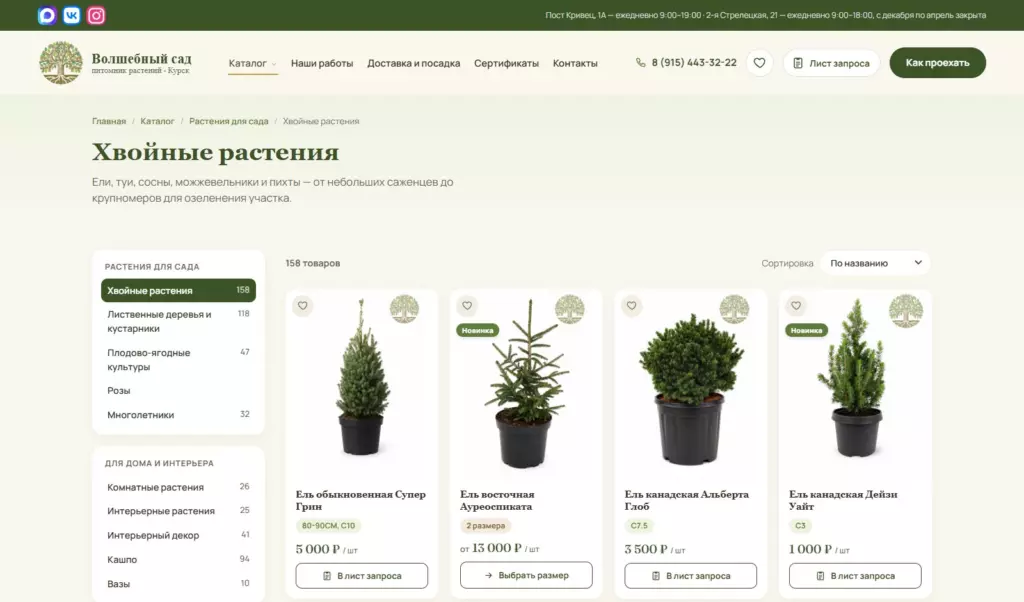Image resolution: width=1024 pixels, height=602 pixels.
Task: Select Лиственные деревья и кустарники category
Action: [178, 321]
